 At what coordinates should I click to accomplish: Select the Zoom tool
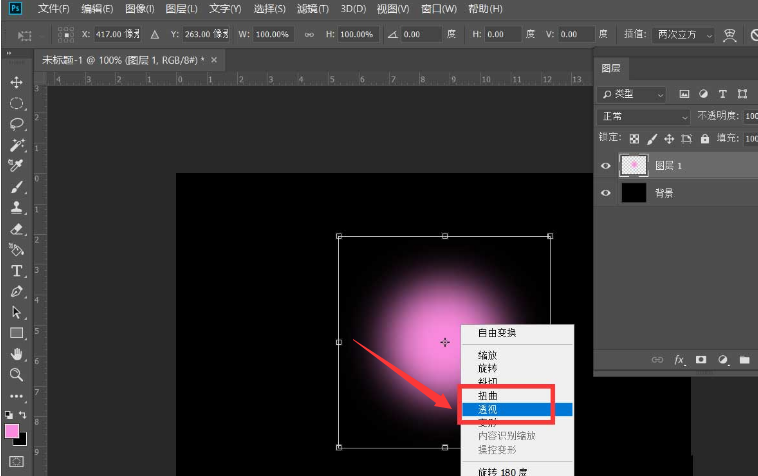(x=16, y=375)
